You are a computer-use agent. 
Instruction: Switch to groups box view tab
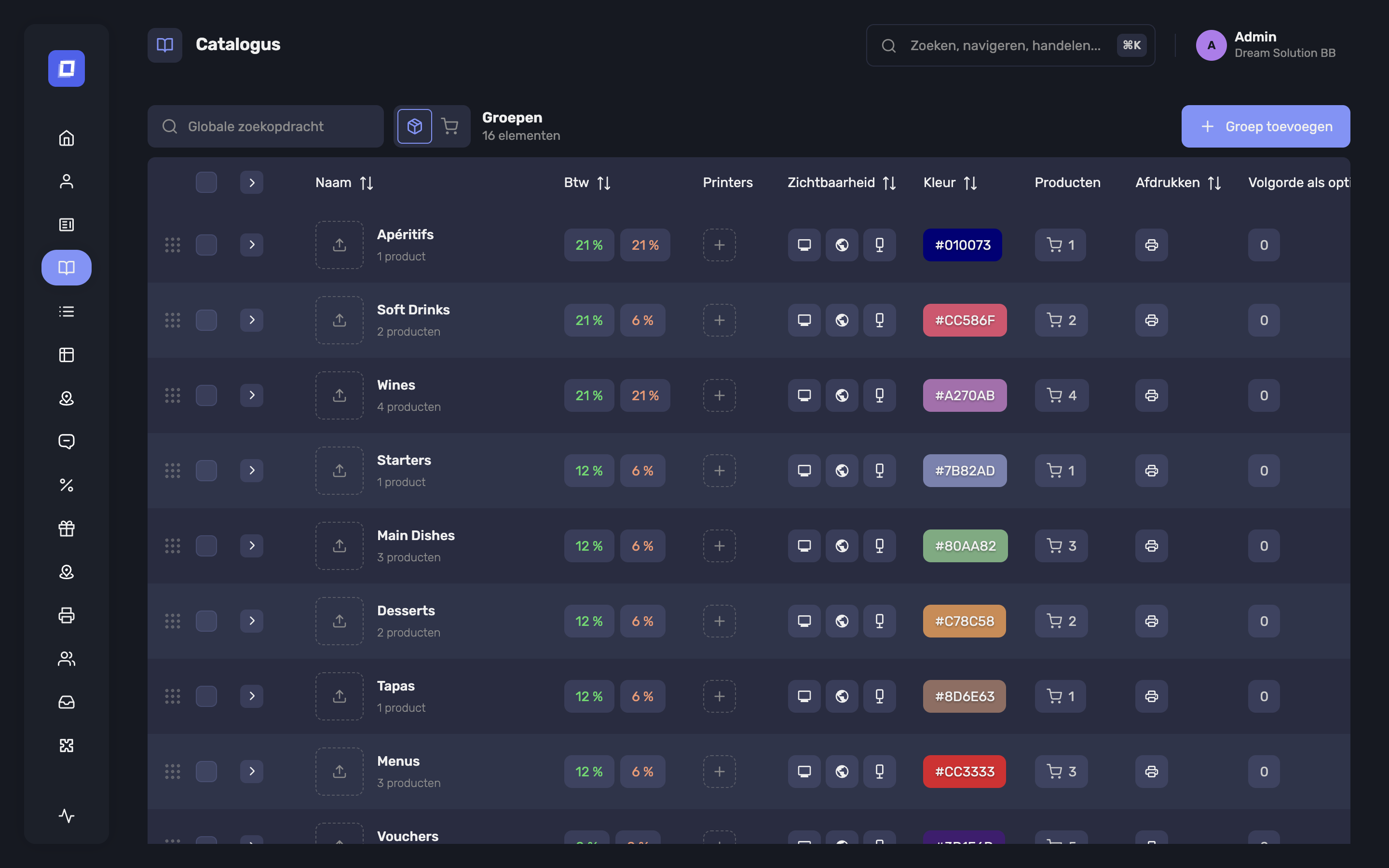414,126
